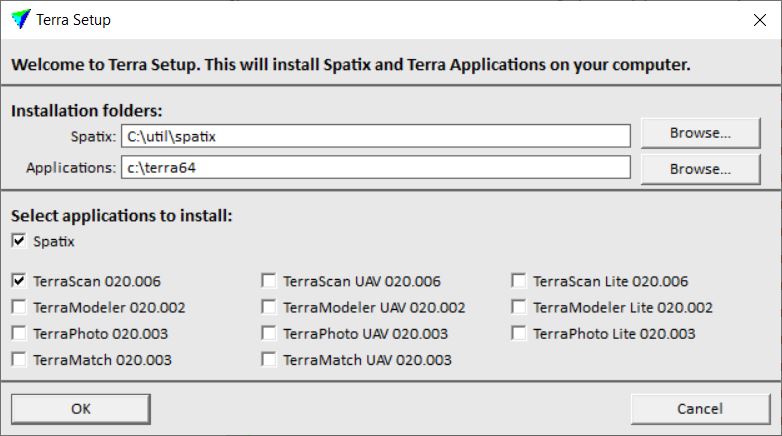Select TerraMatch 020.003 for installation
Image resolution: width=782 pixels, height=436 pixels.
19,359
